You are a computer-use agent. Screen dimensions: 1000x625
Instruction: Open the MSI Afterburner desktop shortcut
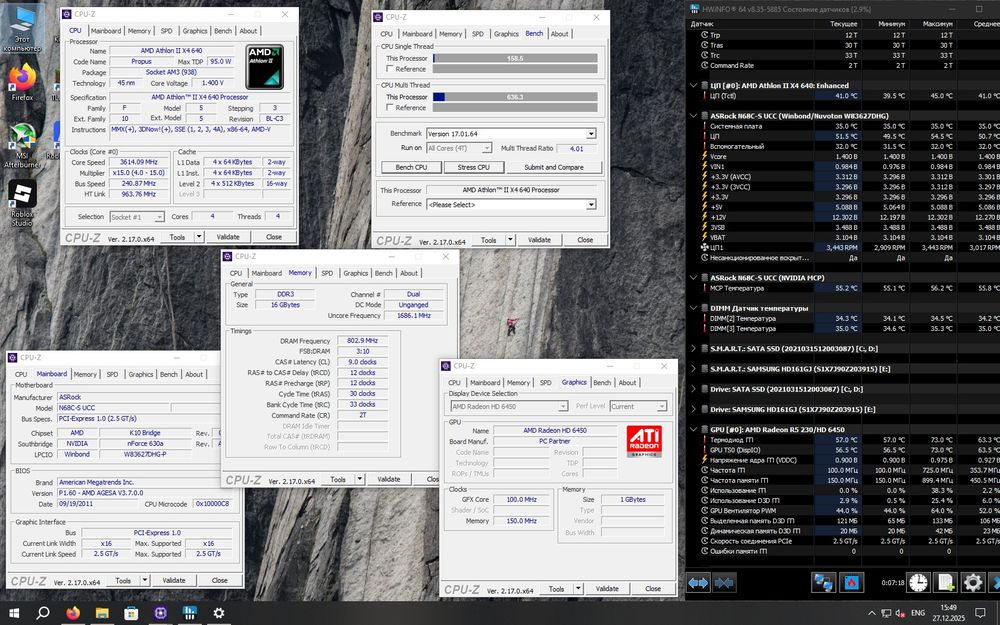tap(22, 145)
